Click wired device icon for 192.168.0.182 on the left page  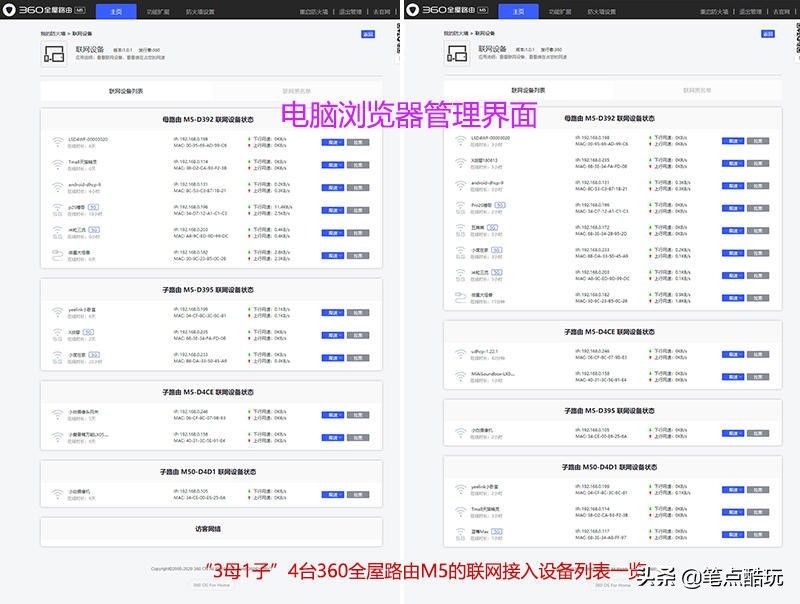58,254
